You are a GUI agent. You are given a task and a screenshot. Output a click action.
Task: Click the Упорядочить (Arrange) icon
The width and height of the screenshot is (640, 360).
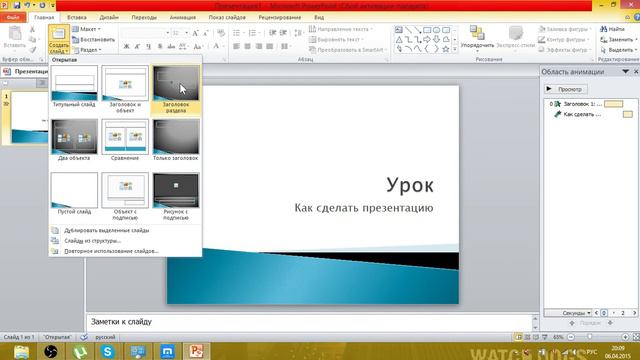[x=477, y=33]
